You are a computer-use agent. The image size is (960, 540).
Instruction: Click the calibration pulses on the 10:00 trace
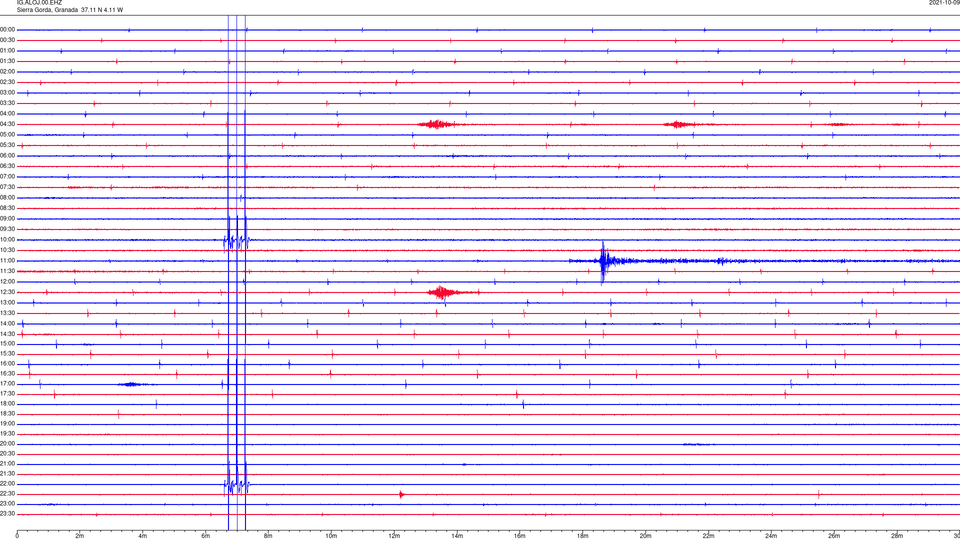(x=236, y=241)
